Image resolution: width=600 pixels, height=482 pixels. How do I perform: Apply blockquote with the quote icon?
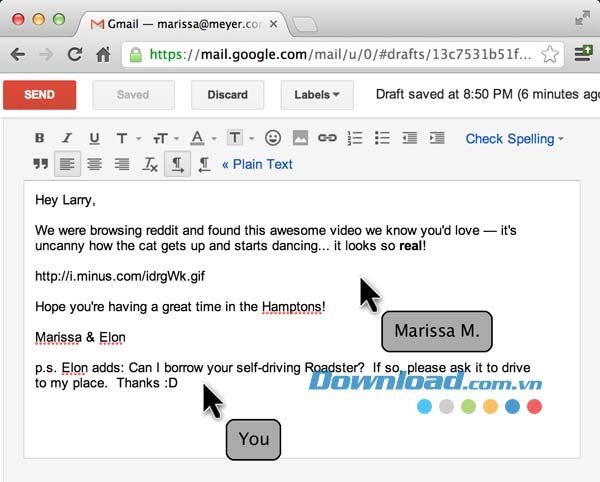tap(41, 165)
